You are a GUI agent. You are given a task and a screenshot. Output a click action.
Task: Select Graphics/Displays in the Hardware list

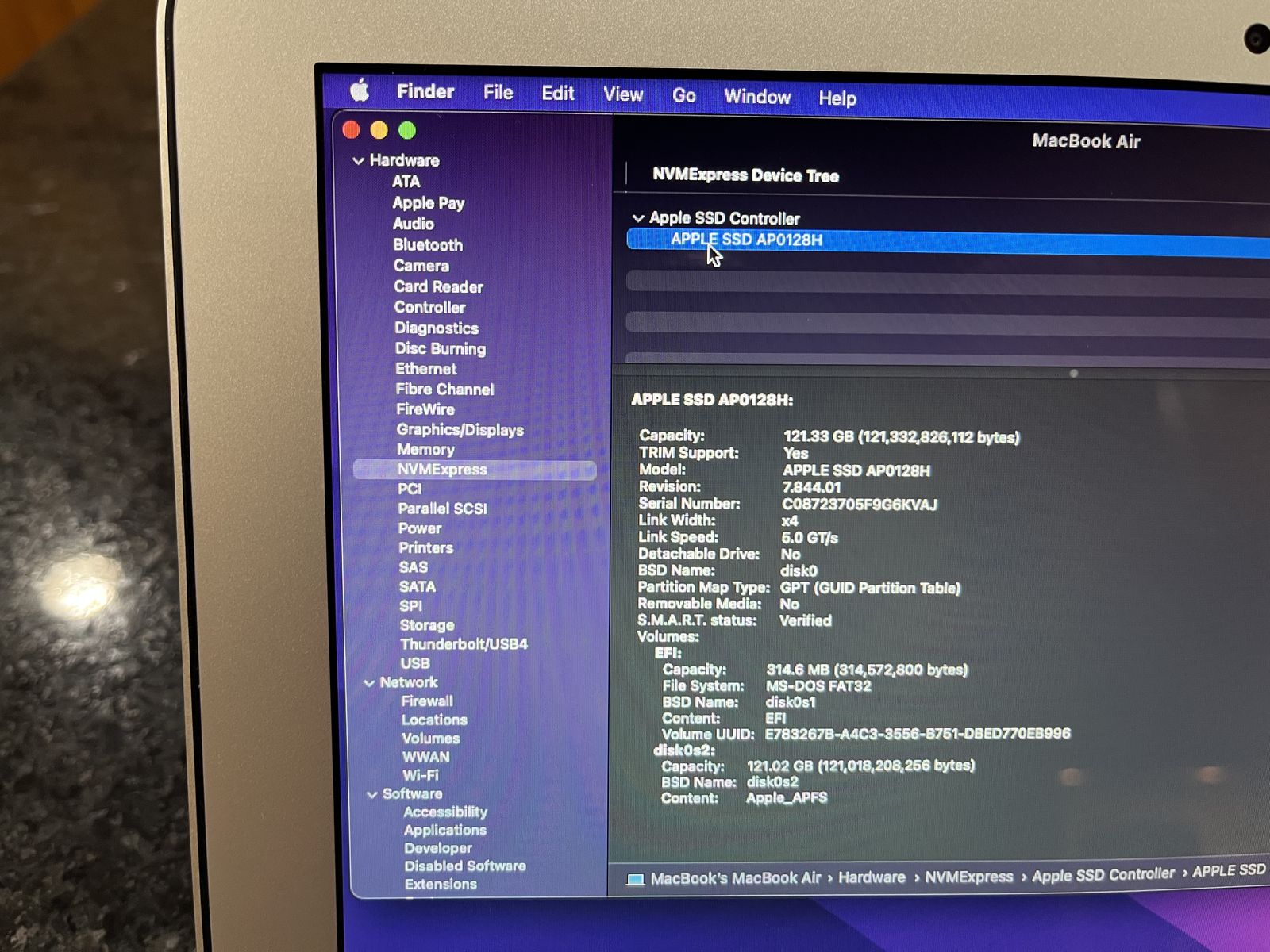coord(460,429)
